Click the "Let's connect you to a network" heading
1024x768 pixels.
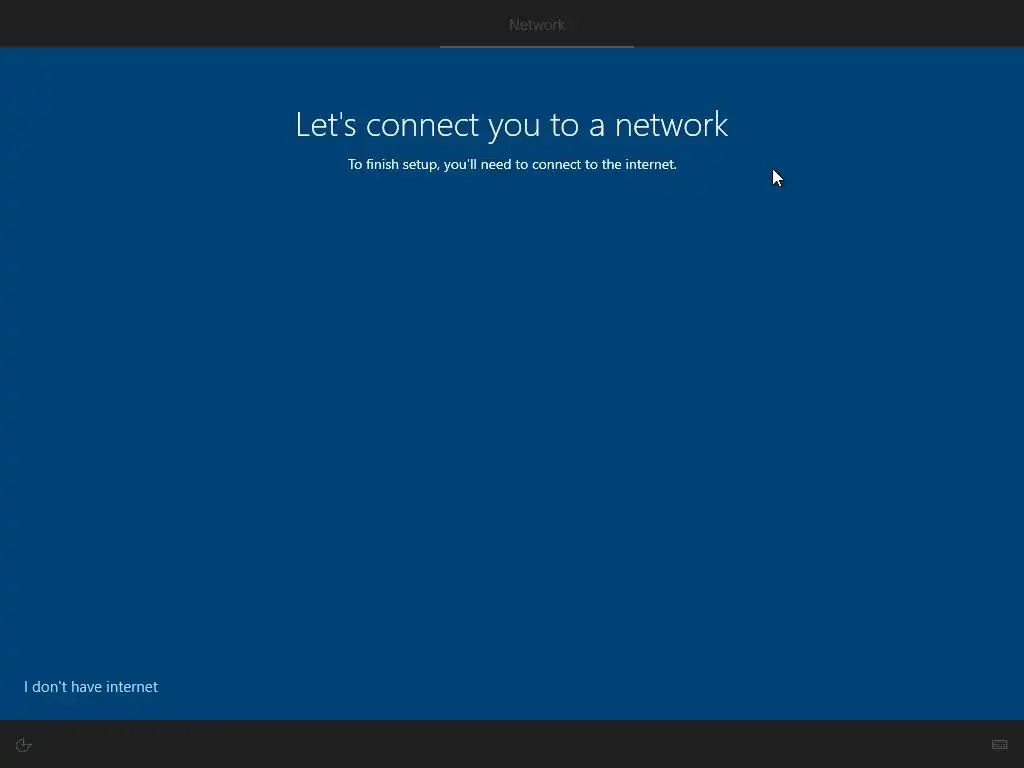coord(511,125)
